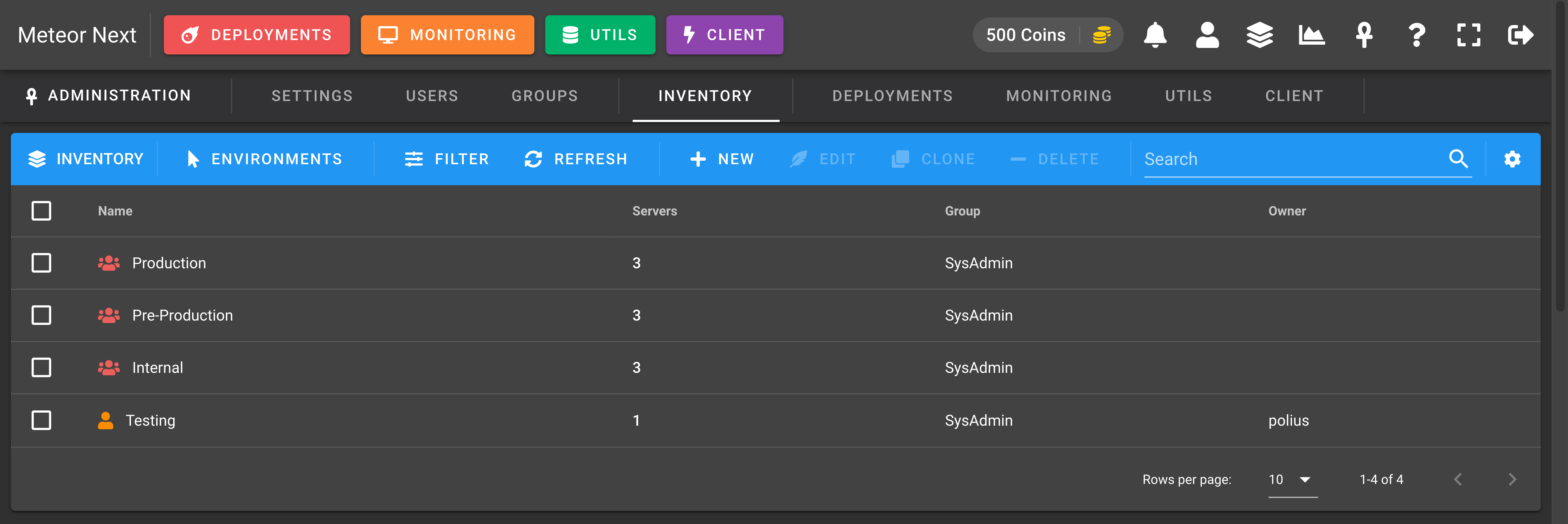
Task: Go to the previous page arrow
Action: 1458,480
